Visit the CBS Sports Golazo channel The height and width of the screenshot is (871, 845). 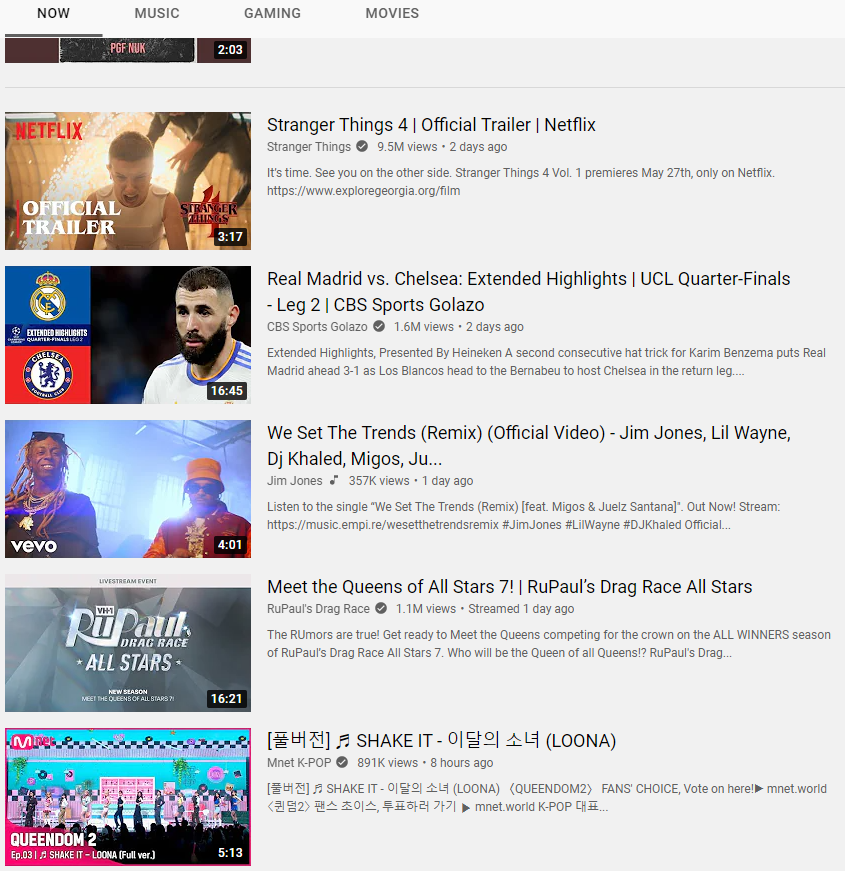coord(317,327)
